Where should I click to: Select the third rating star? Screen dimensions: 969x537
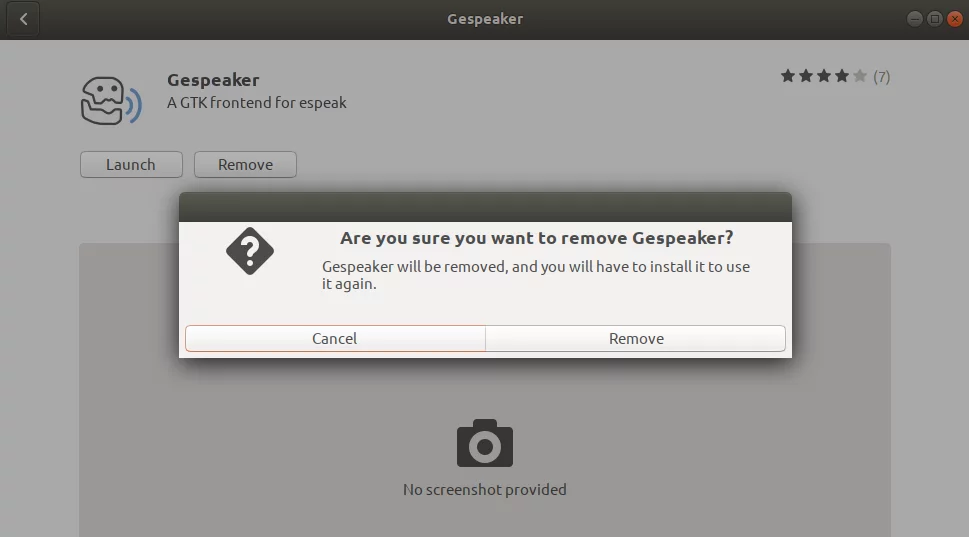pos(824,76)
